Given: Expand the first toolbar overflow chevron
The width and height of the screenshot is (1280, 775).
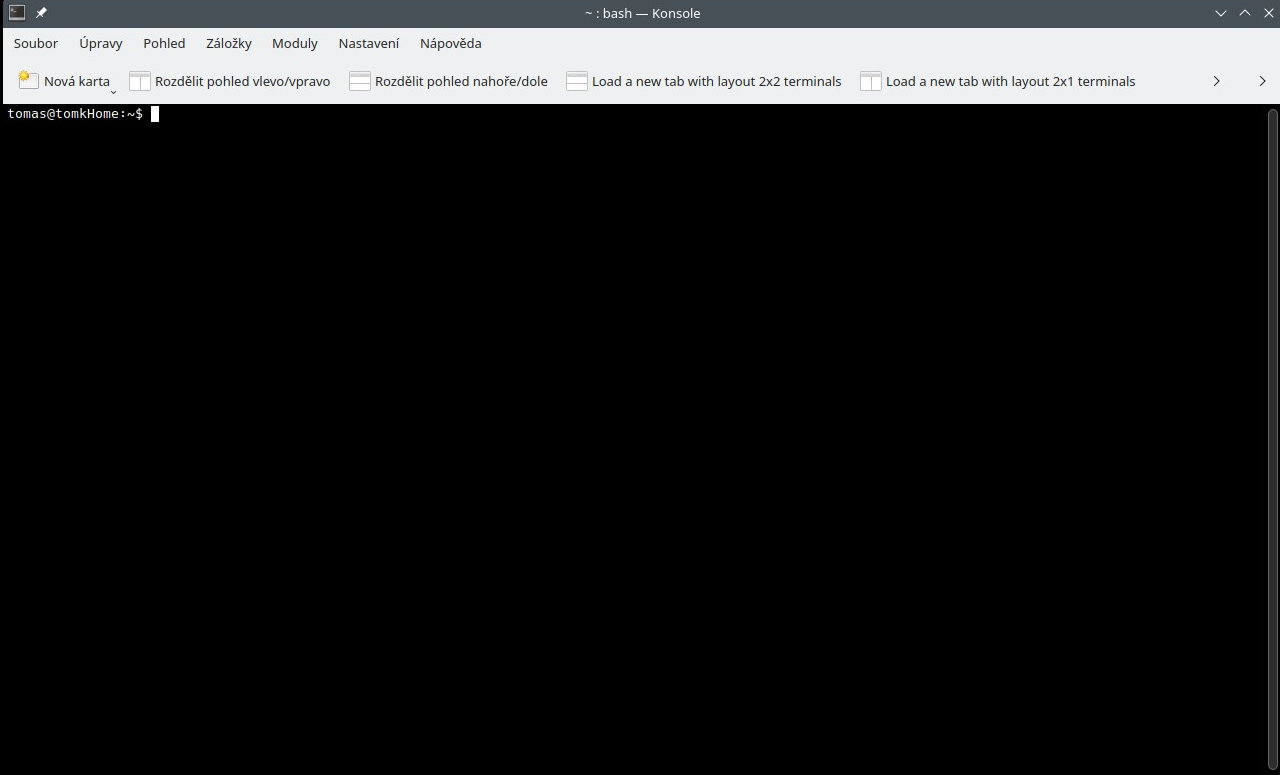Looking at the screenshot, I should [x=1216, y=81].
